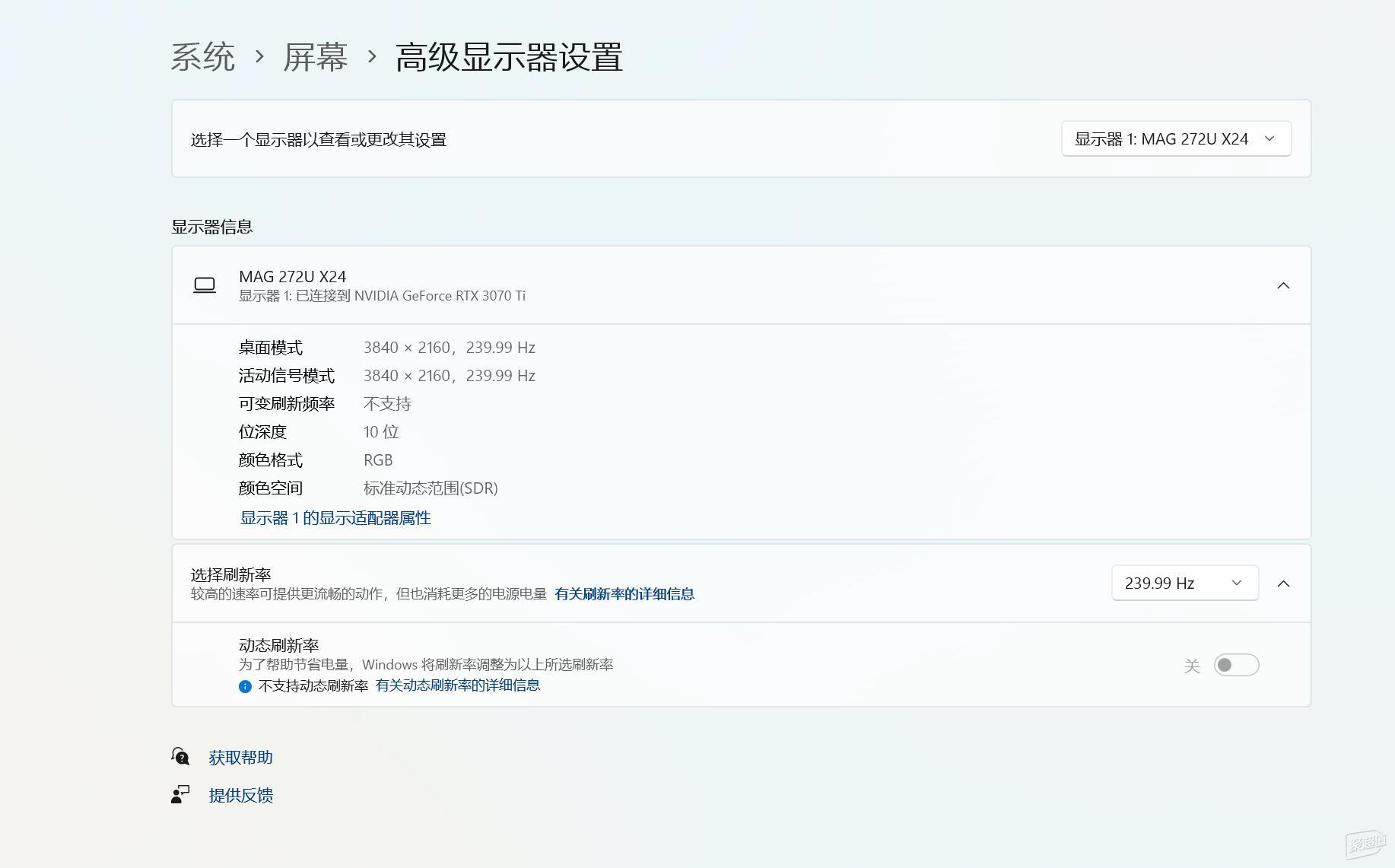
Task: Collapse the MAG 272U X24 info section
Action: tap(1283, 285)
